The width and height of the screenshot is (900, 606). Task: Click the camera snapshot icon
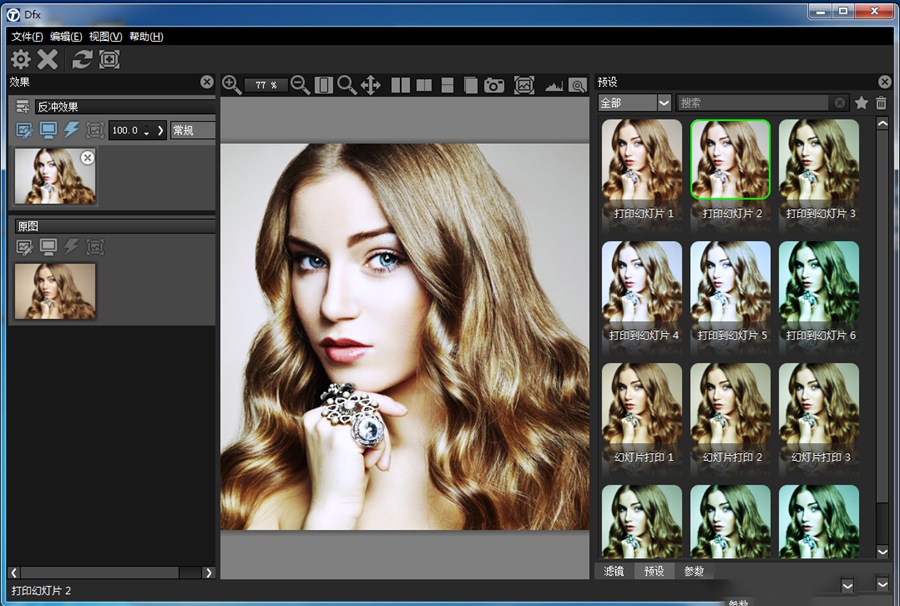(x=494, y=85)
